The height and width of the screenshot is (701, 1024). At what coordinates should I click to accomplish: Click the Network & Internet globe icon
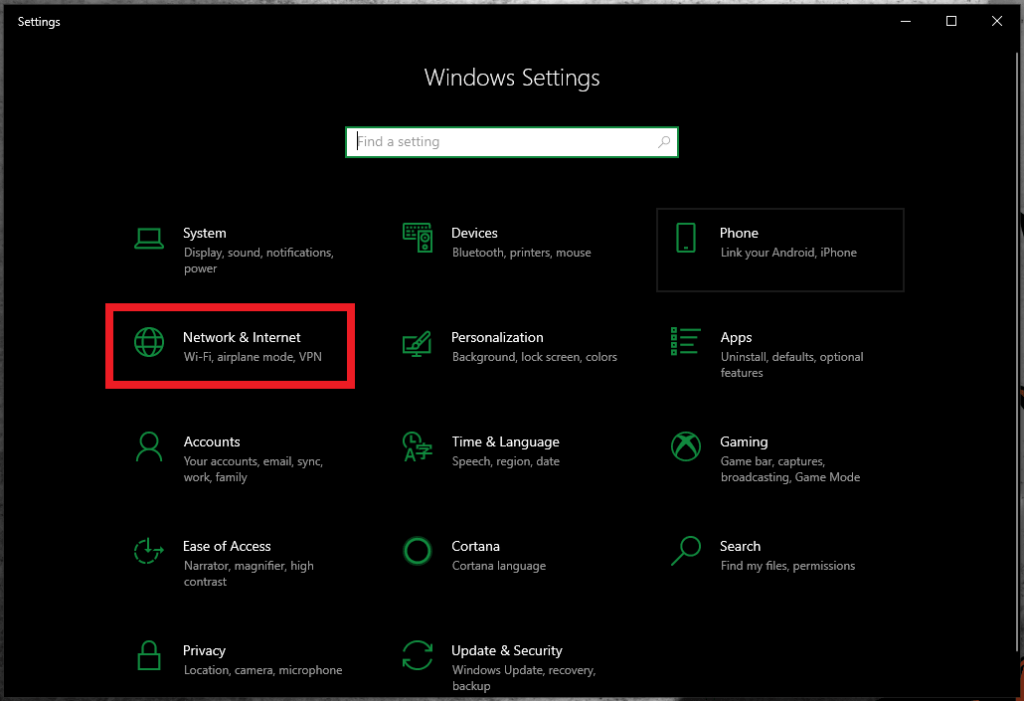point(149,342)
